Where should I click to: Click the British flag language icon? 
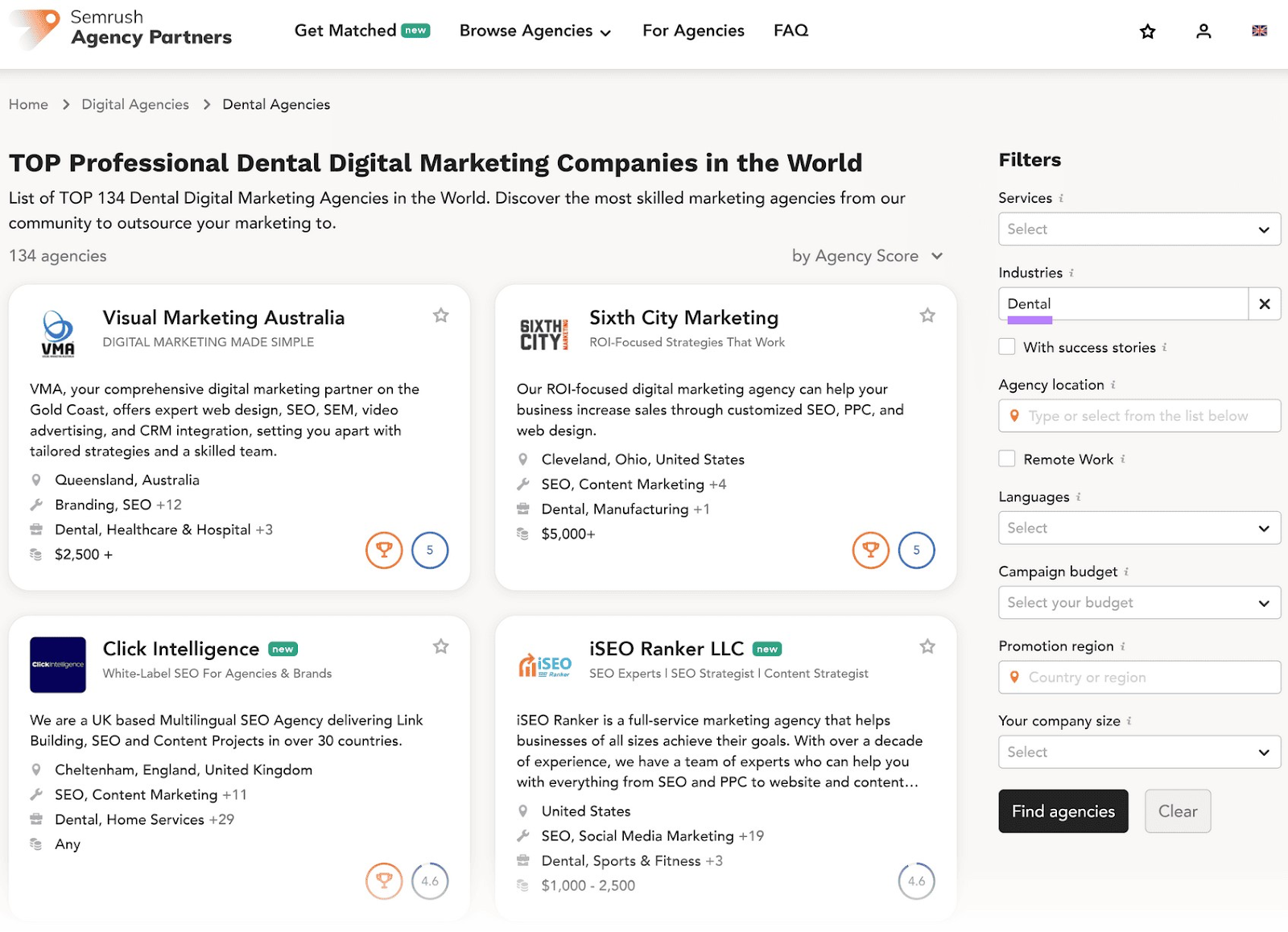click(1259, 31)
